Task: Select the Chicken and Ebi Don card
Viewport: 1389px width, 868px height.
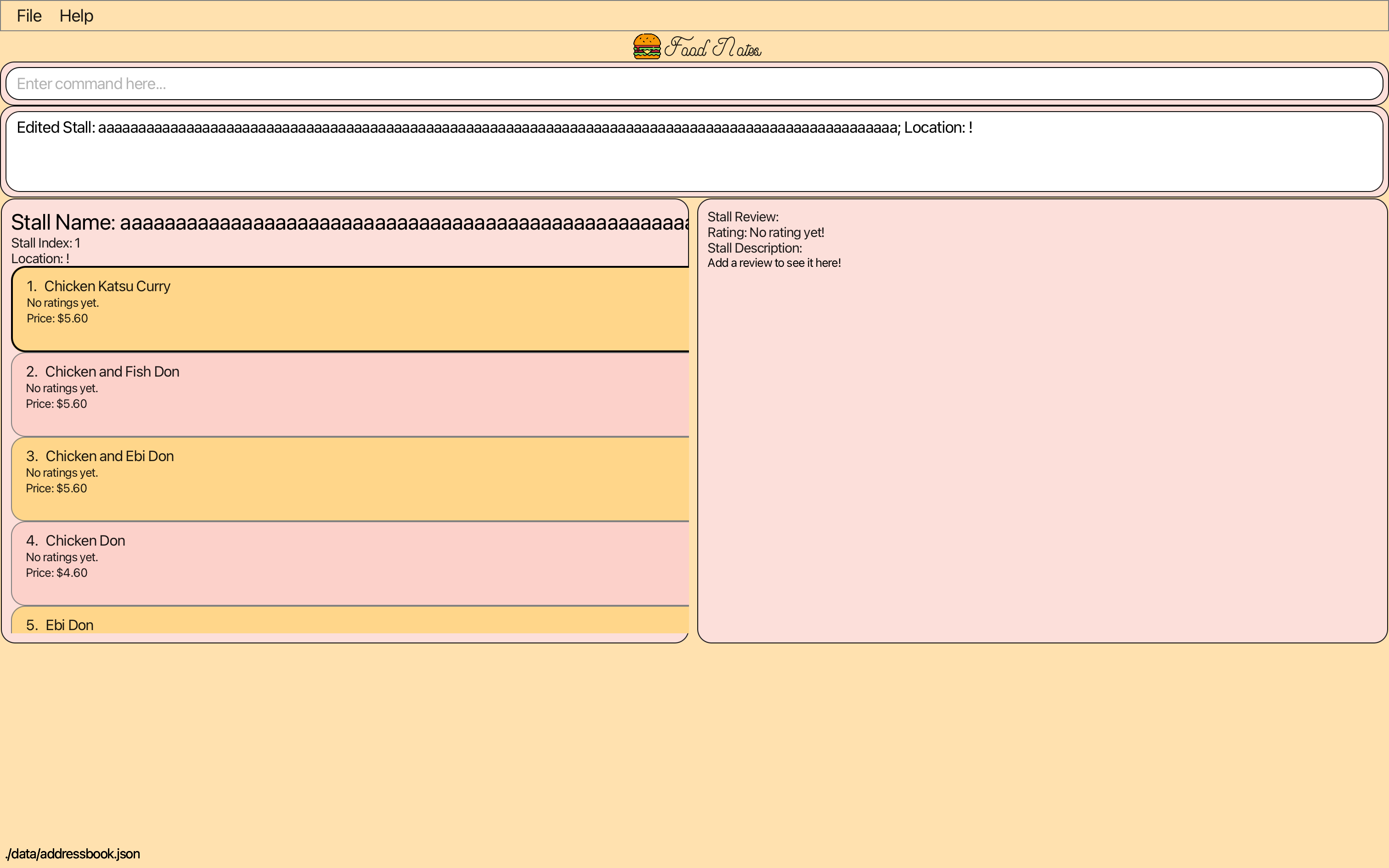Action: [x=350, y=479]
